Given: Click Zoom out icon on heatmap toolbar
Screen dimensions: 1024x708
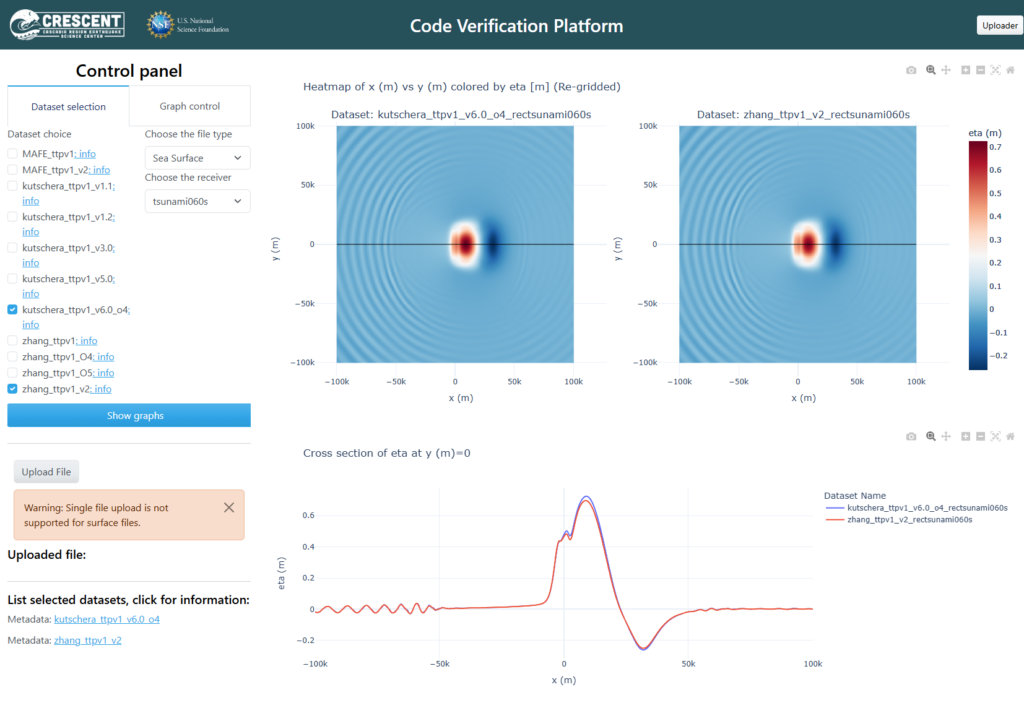Looking at the screenshot, I should (x=980, y=70).
